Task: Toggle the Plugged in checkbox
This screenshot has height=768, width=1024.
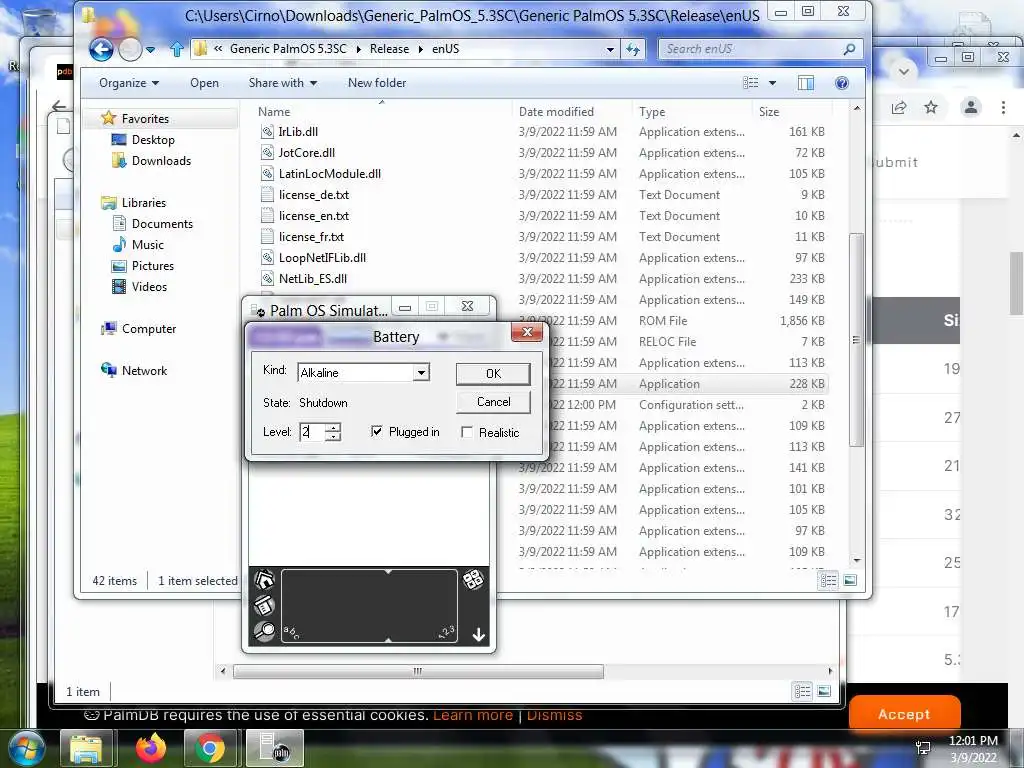Action: click(376, 431)
